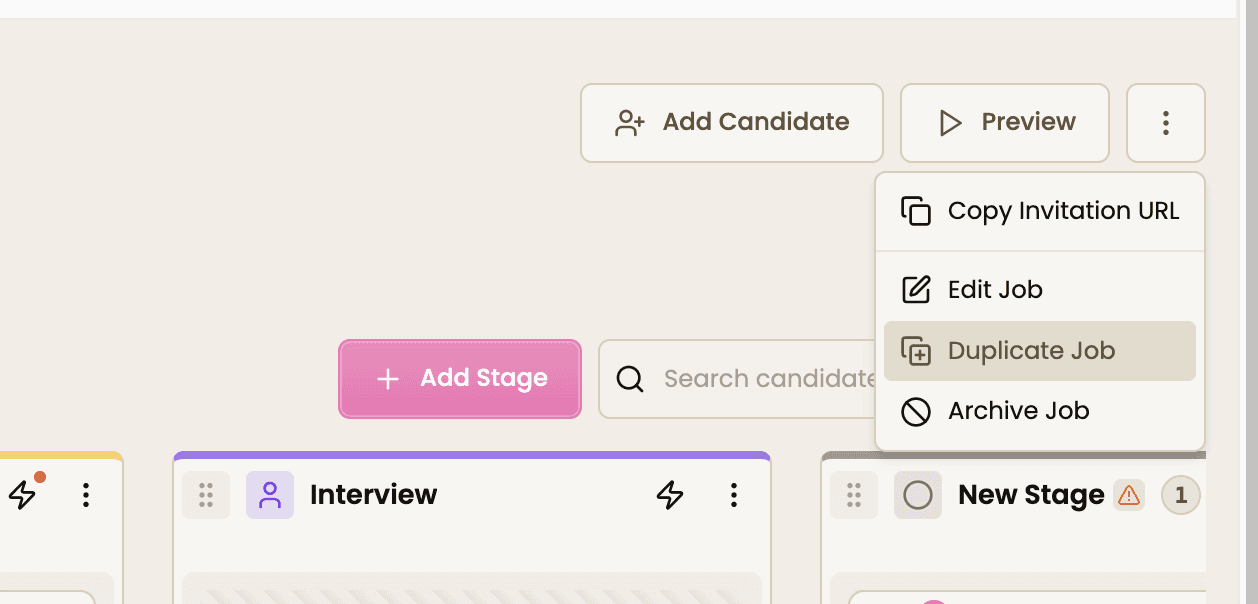The width and height of the screenshot is (1258, 604).
Task: Choose Archive Job from the menu
Action: (1018, 410)
